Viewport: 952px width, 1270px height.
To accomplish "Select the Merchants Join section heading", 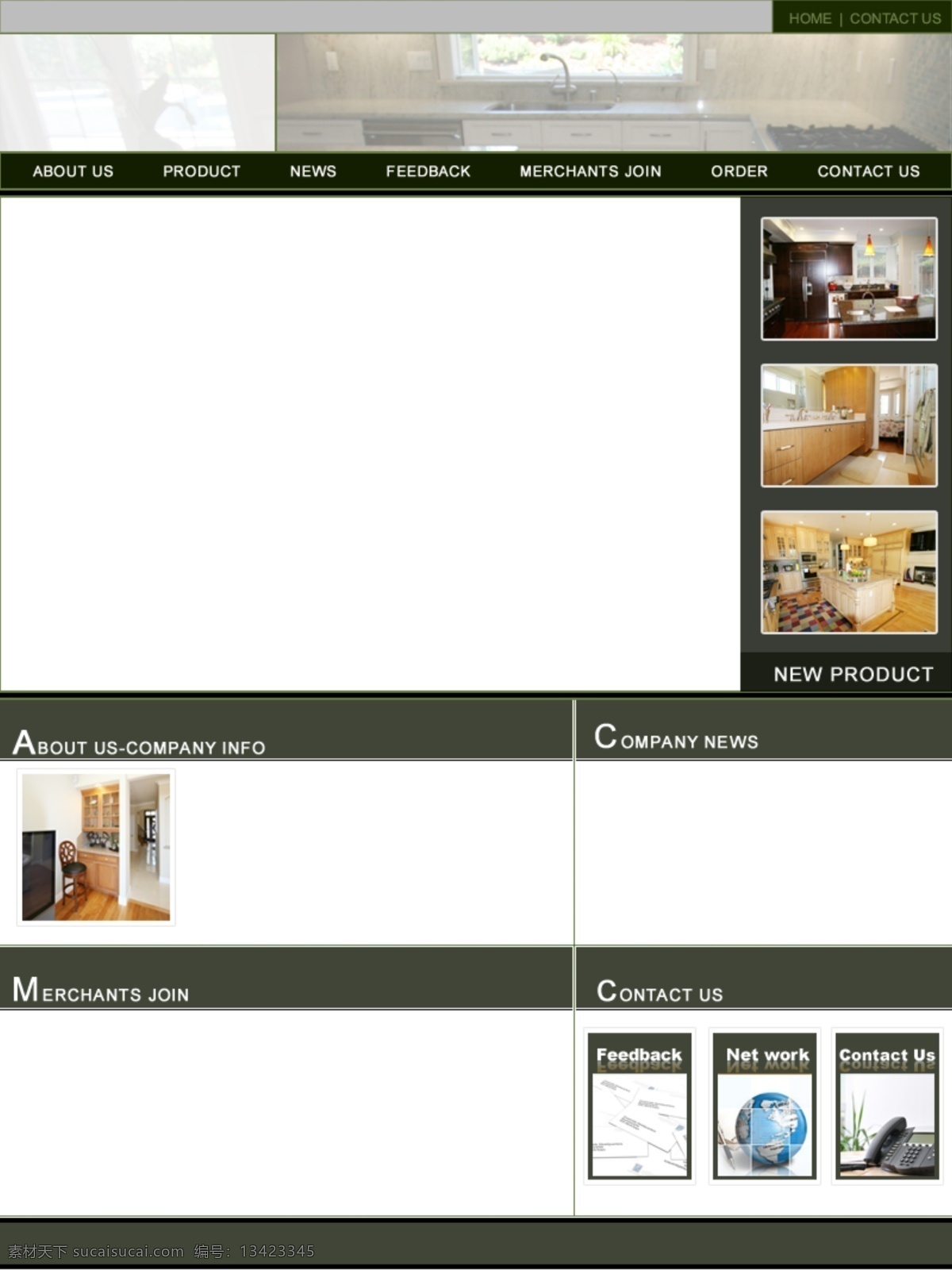I will 101,990.
